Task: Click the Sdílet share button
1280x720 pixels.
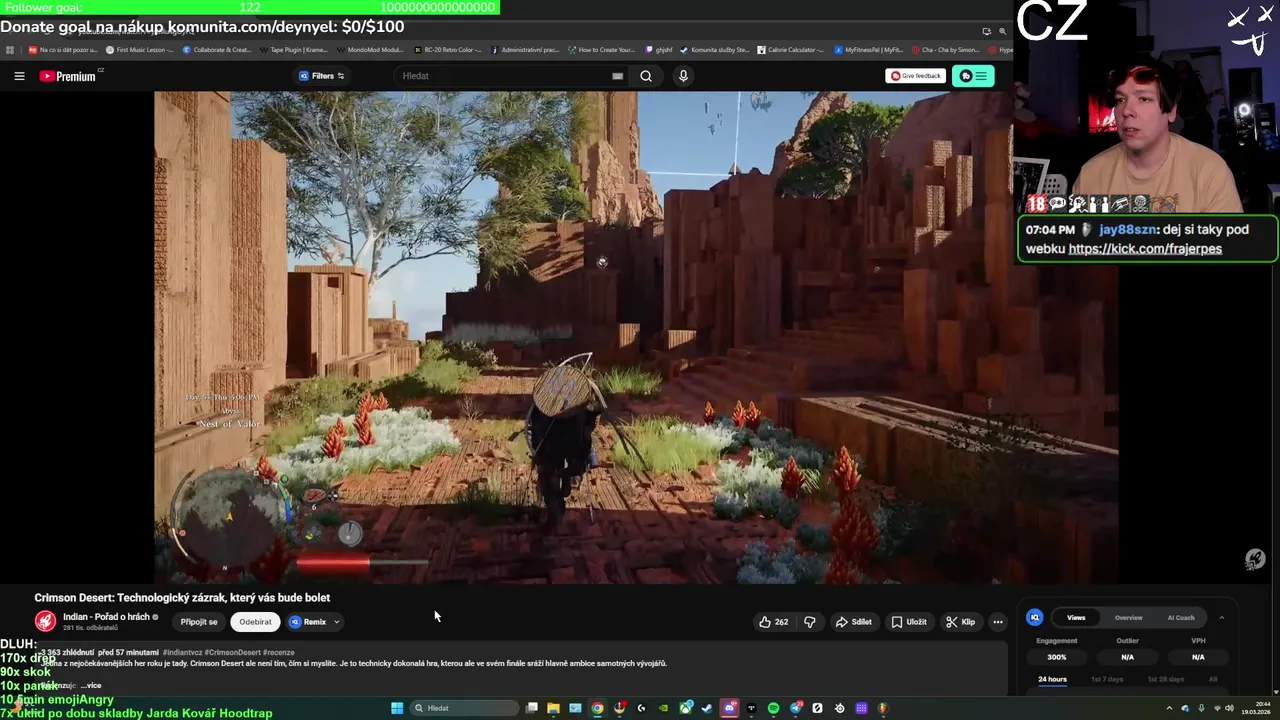Action: point(854,622)
